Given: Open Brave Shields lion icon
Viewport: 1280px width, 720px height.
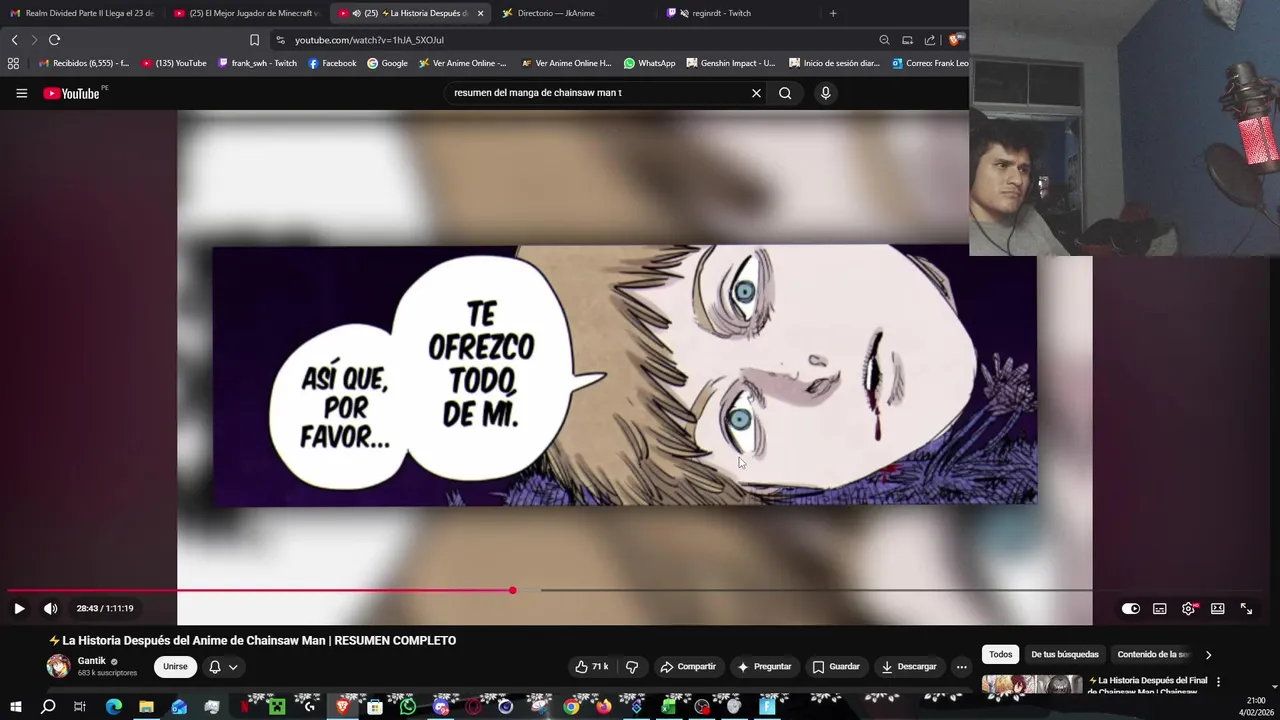Looking at the screenshot, I should click(x=954, y=40).
